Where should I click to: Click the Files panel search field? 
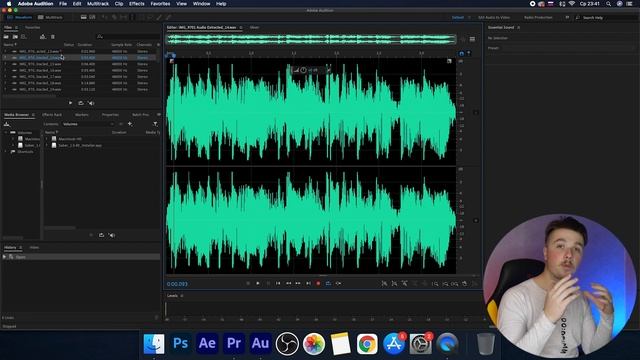(x=127, y=37)
